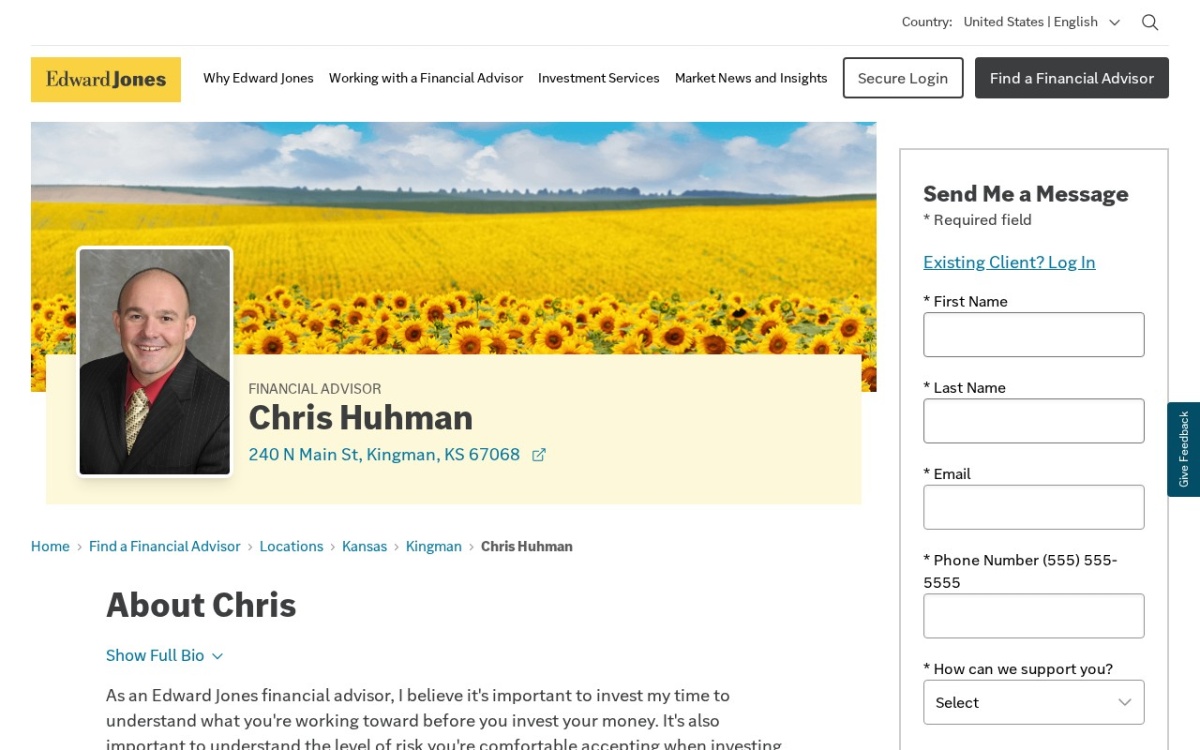
Task: Focus the First Name field
Action: click(1033, 334)
